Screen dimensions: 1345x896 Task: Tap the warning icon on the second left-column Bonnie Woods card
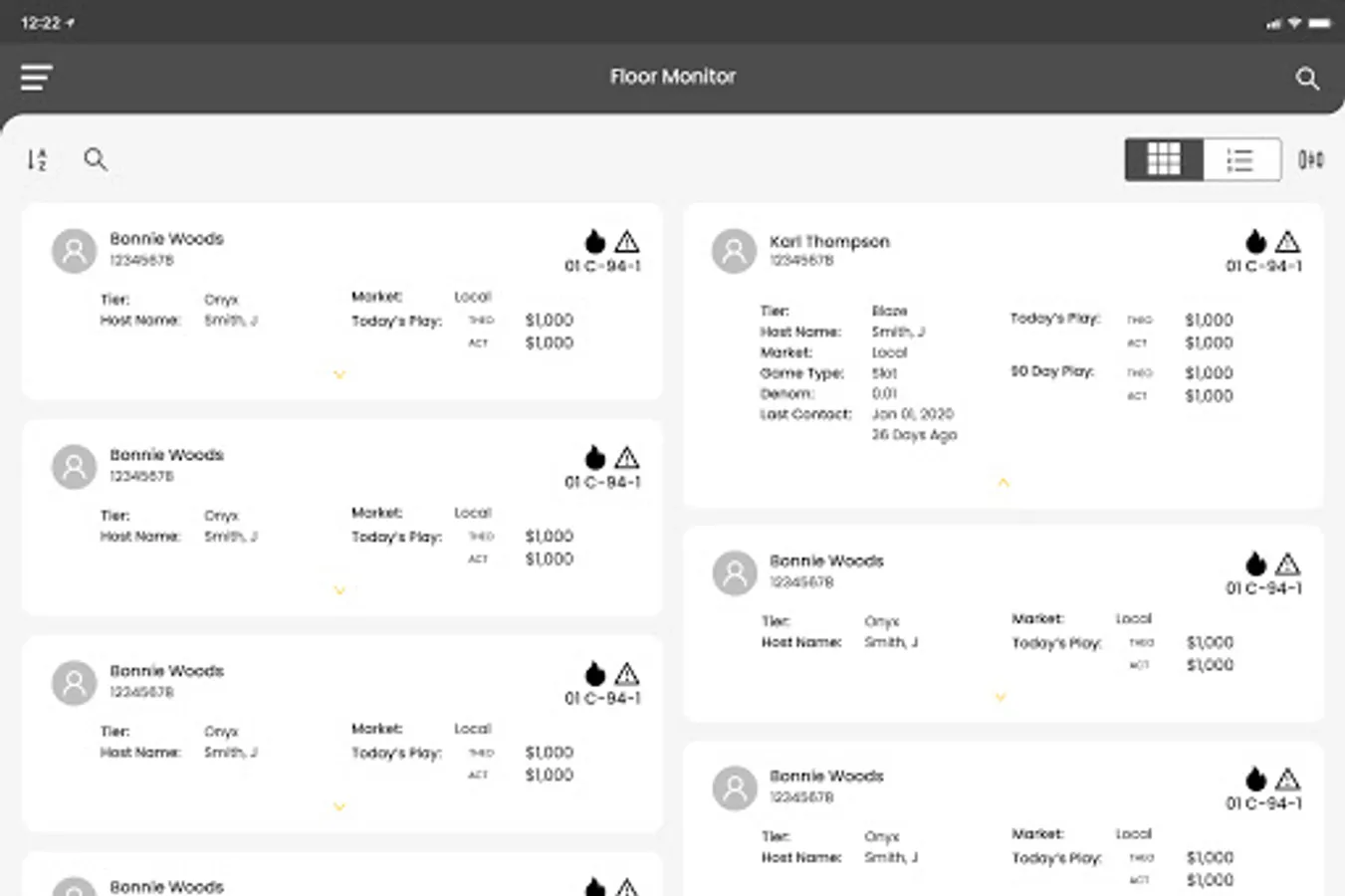coord(626,457)
